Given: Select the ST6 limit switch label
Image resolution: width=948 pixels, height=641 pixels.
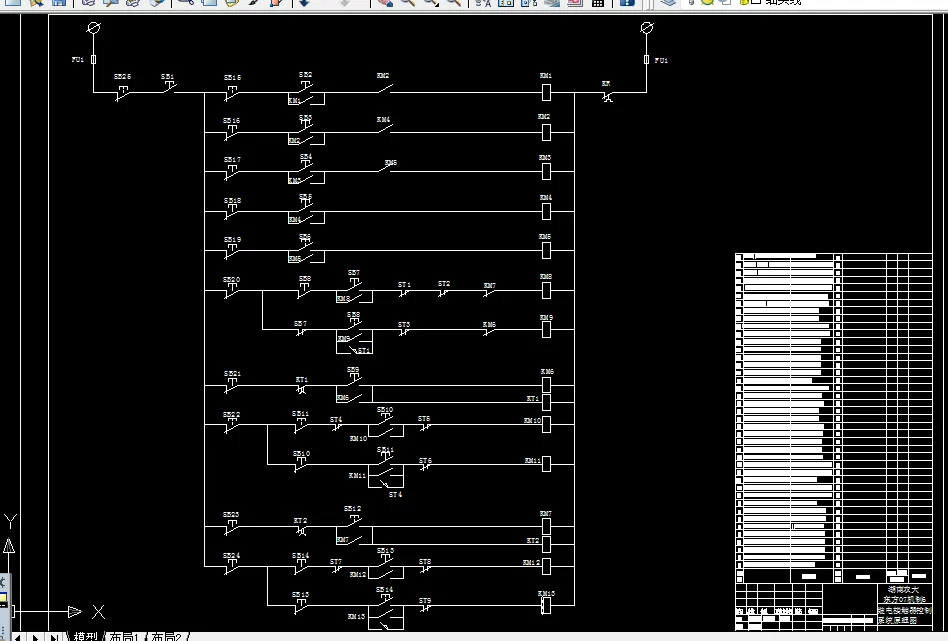Looking at the screenshot, I should [x=425, y=461].
